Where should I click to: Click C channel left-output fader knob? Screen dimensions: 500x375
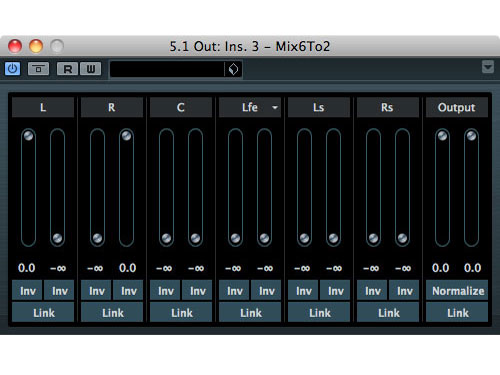tap(166, 238)
